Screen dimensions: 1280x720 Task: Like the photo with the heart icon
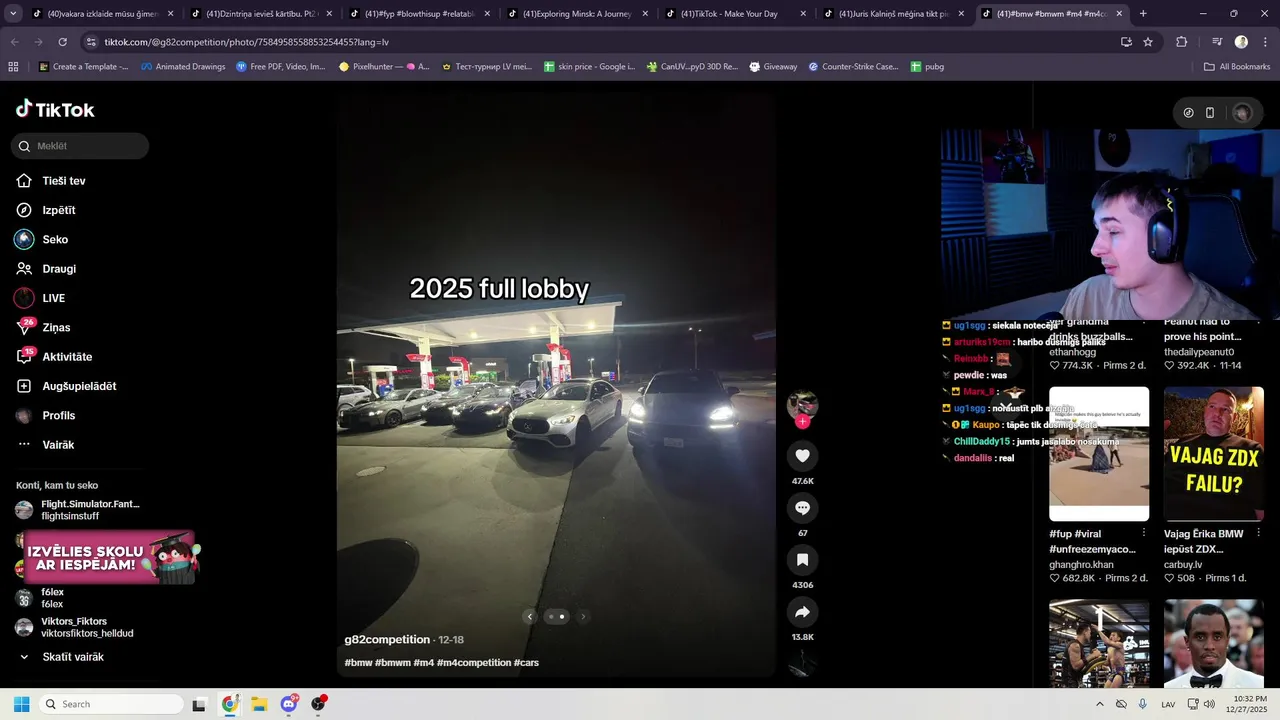click(x=802, y=456)
